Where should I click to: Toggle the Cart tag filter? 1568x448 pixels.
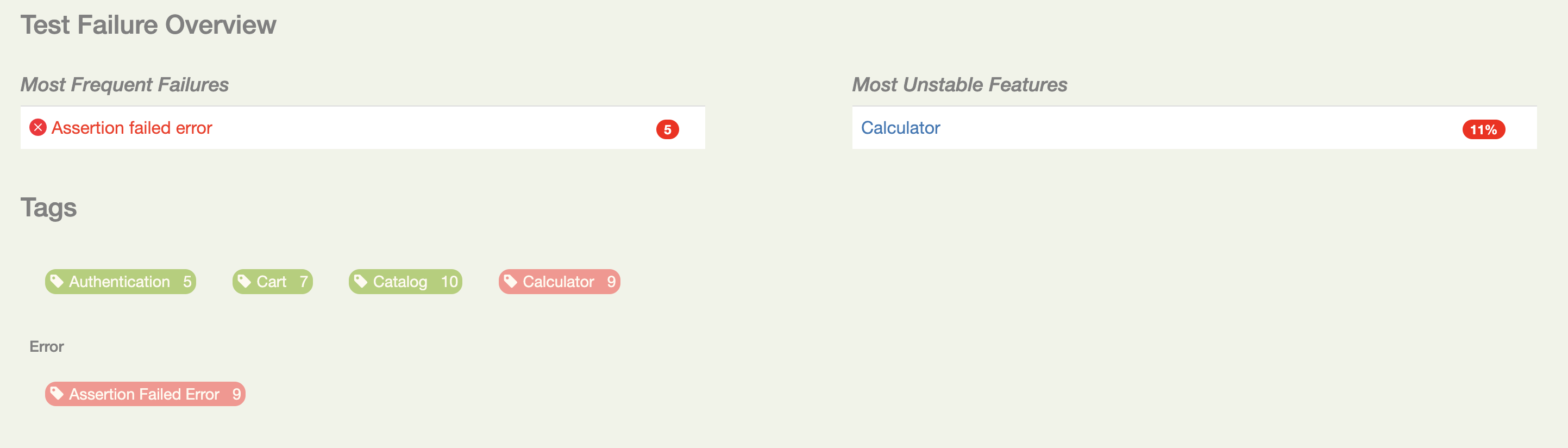point(272,282)
